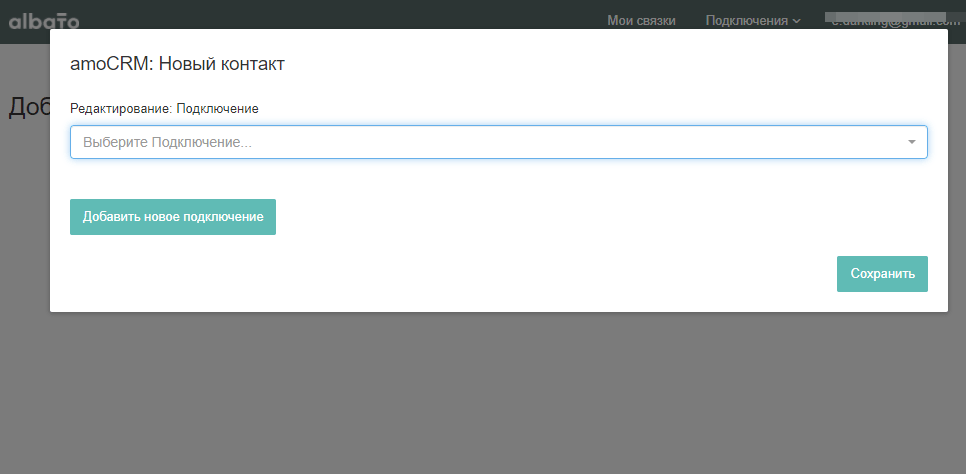Click the Сохранить button
The height and width of the screenshot is (474, 966).
[882, 274]
